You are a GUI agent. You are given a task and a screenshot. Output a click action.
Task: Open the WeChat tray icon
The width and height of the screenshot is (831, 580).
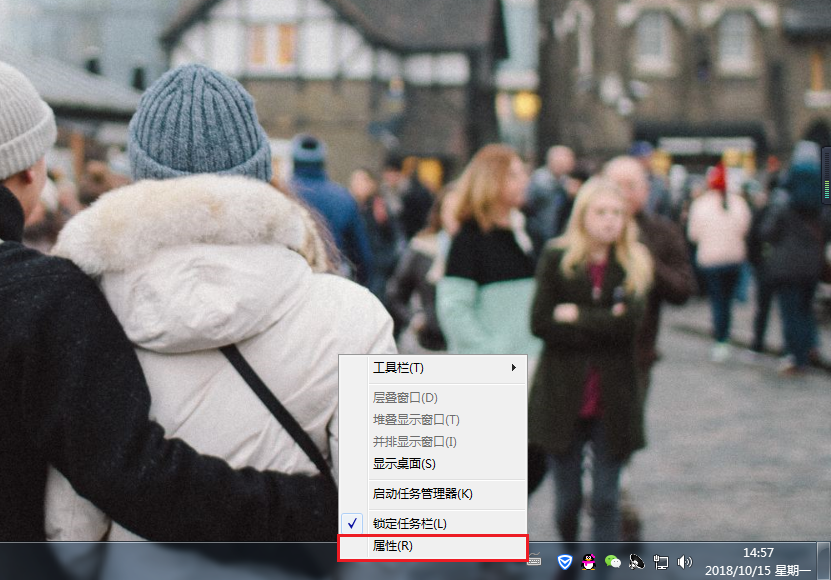point(613,562)
